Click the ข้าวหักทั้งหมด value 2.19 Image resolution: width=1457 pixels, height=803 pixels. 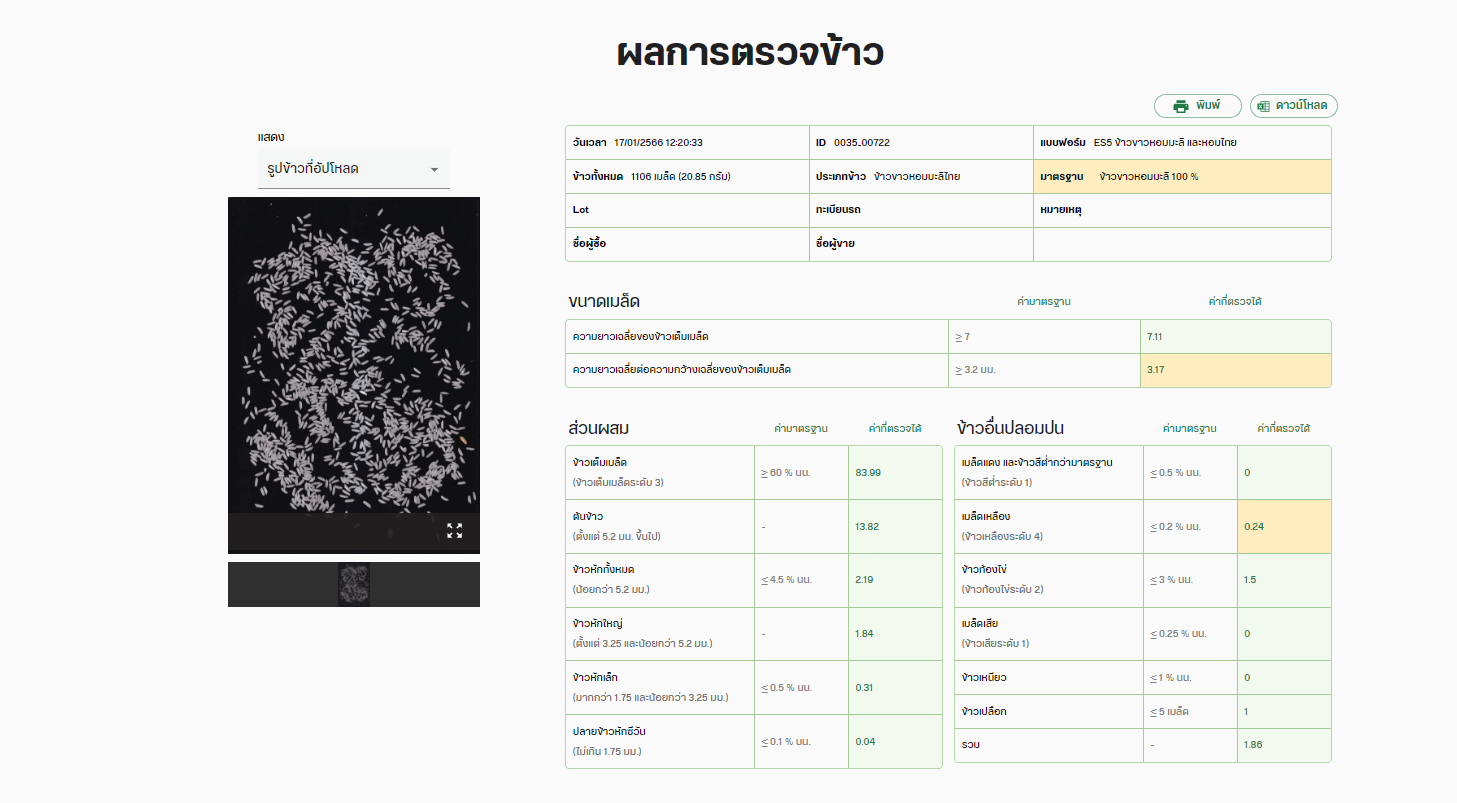tap(894, 580)
